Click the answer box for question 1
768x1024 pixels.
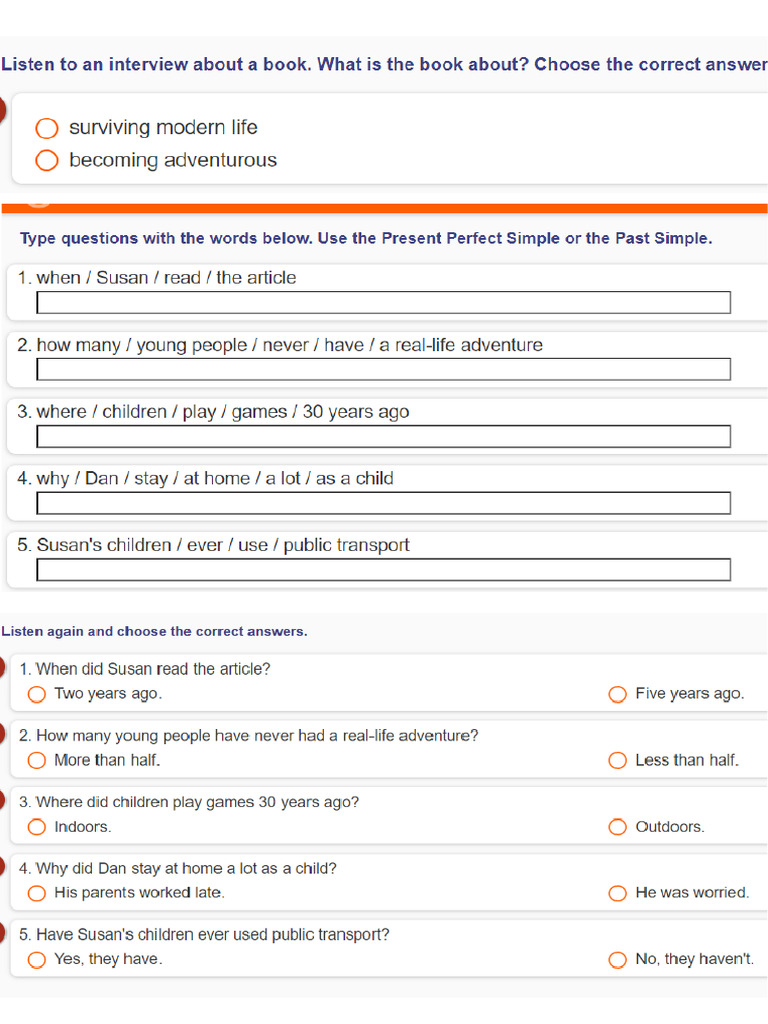coord(383,302)
